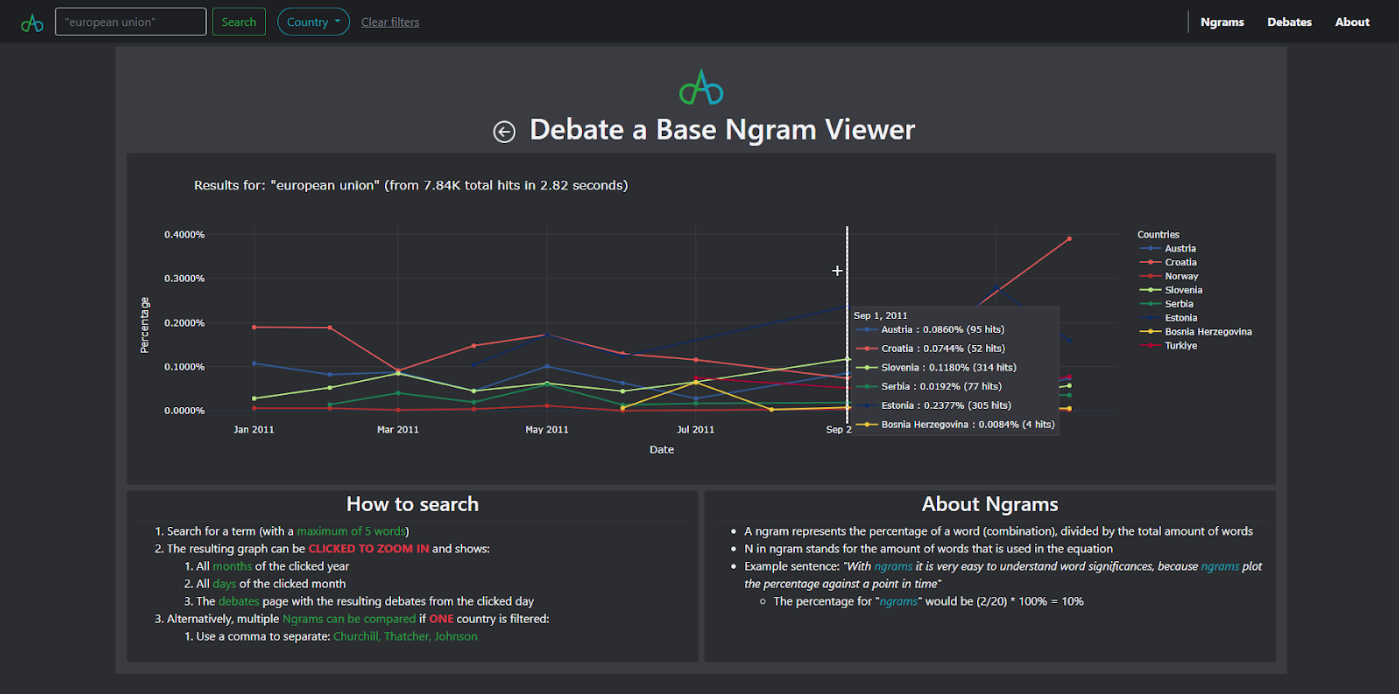The height and width of the screenshot is (694, 1399).
Task: Open the About page
Action: 1352,22
